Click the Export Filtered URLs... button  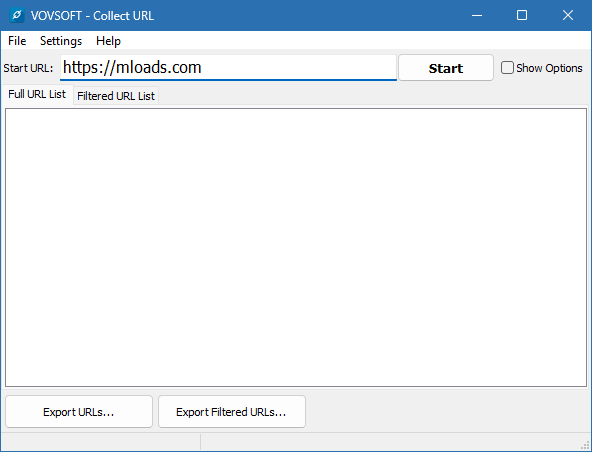[x=231, y=412]
